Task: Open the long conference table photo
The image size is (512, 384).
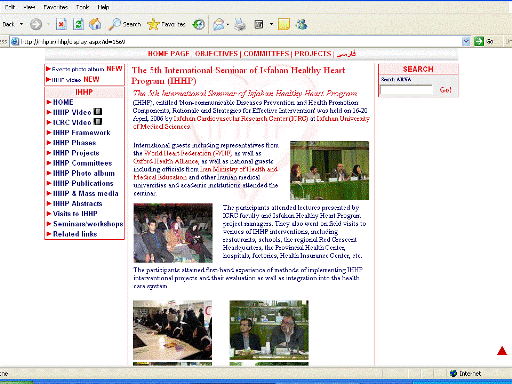Action: click(172, 330)
